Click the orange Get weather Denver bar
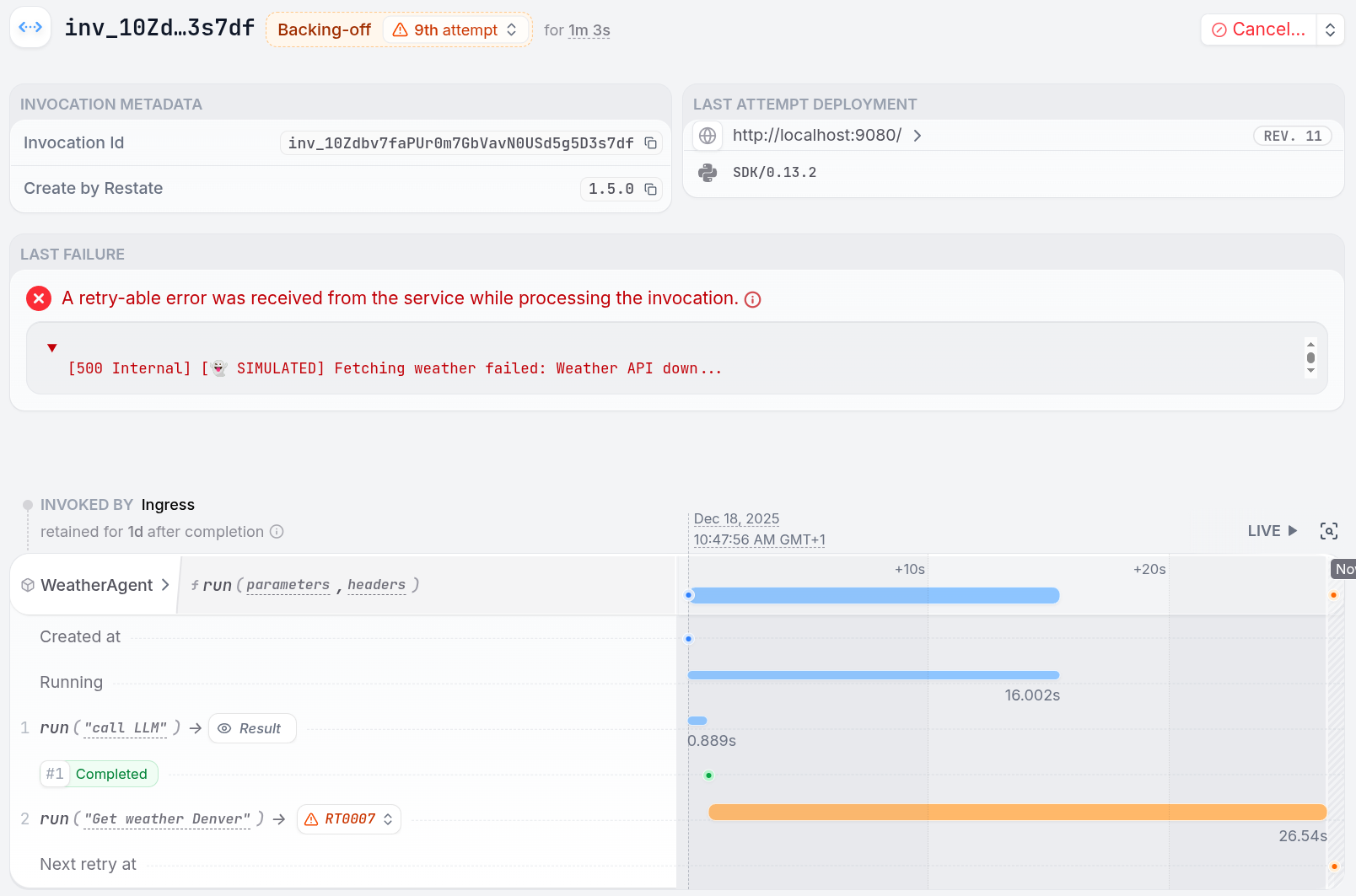This screenshot has height=896, width=1356. pyautogui.click(x=1017, y=812)
